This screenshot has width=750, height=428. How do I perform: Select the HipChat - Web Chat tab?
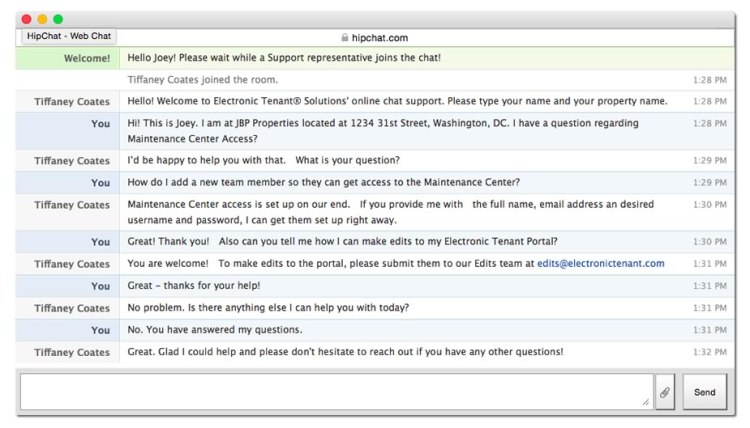[69, 36]
